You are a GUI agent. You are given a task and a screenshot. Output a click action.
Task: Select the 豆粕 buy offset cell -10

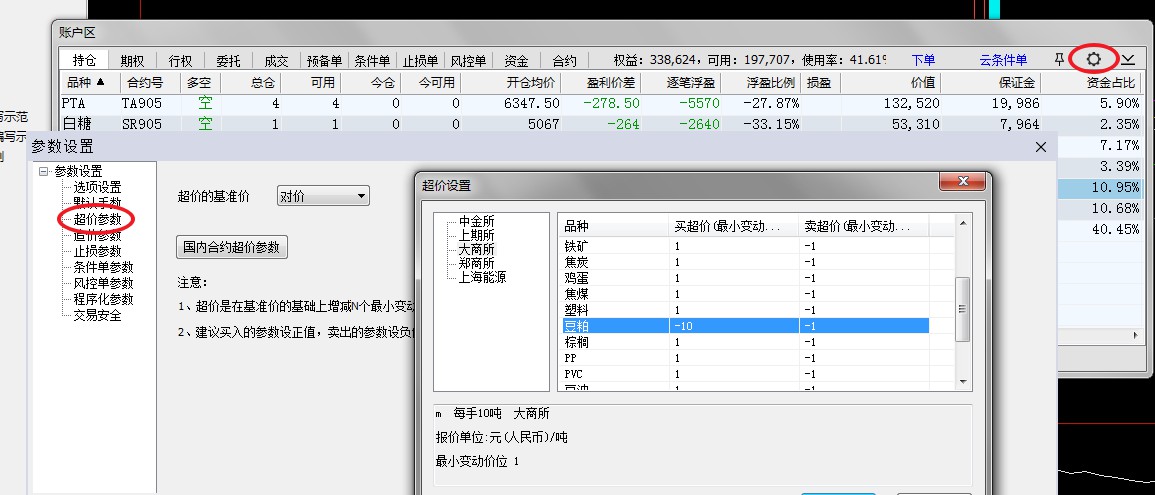(732, 326)
